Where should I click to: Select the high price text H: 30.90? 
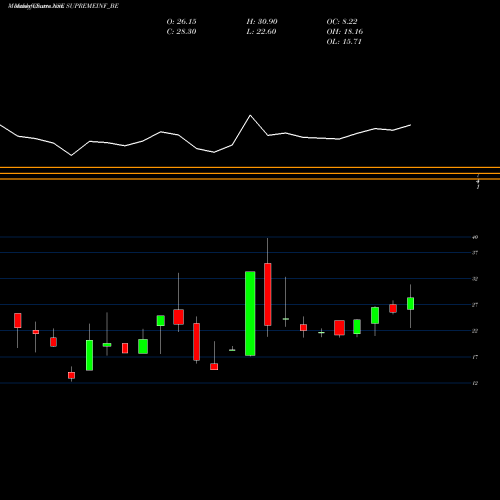pos(262,22)
